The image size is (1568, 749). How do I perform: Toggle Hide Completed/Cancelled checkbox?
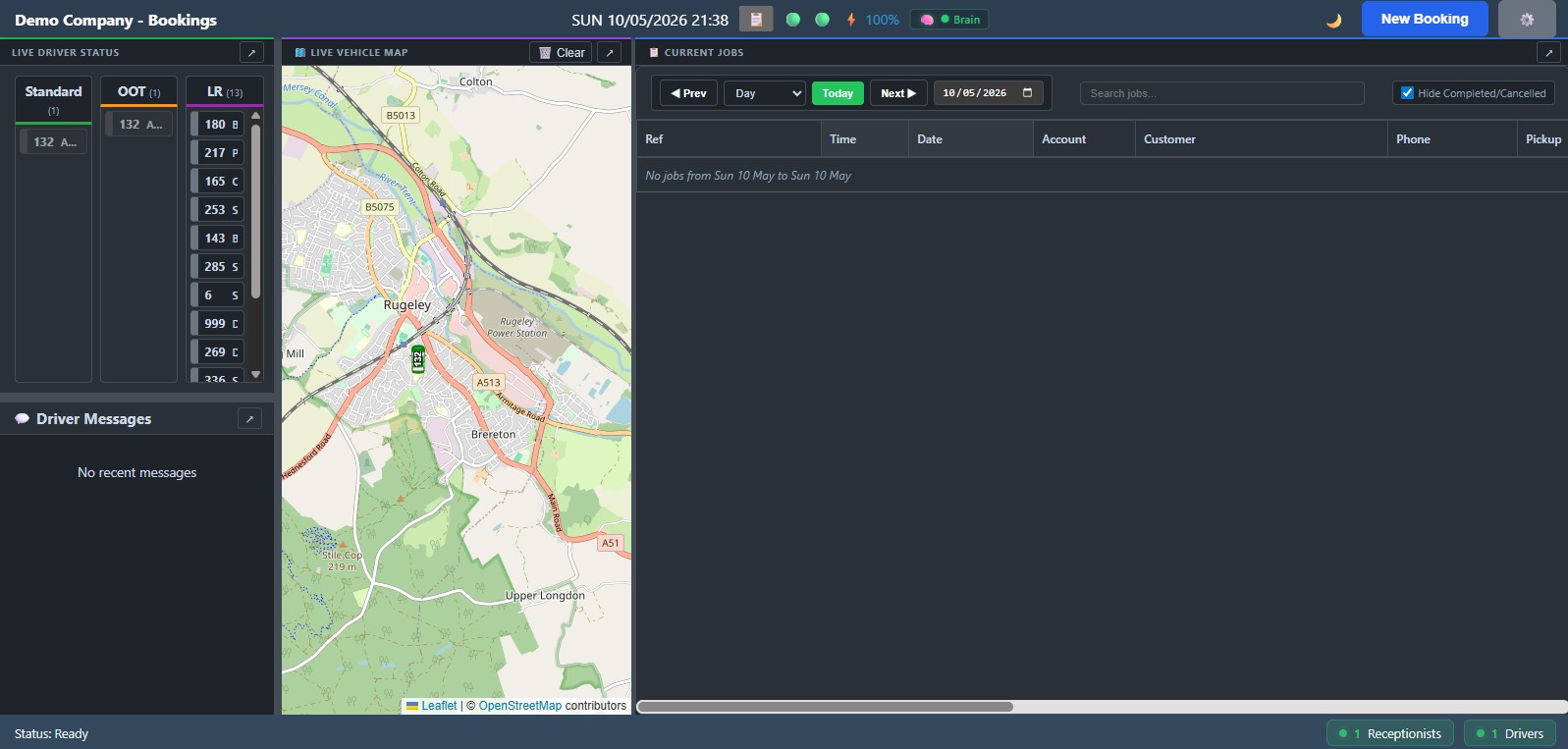pos(1407,92)
